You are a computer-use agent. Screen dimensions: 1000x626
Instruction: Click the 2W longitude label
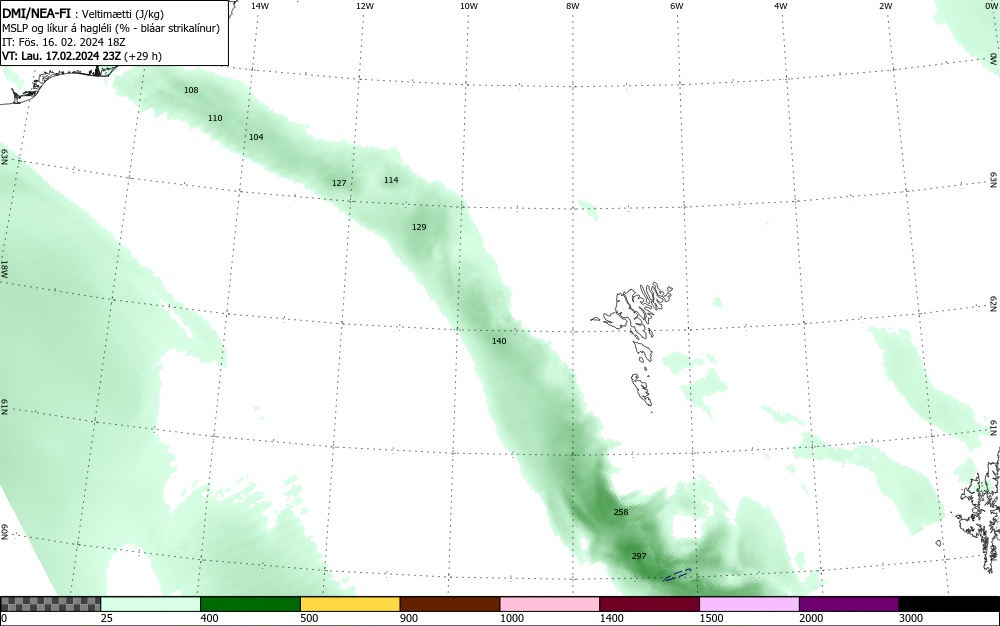coord(885,6)
